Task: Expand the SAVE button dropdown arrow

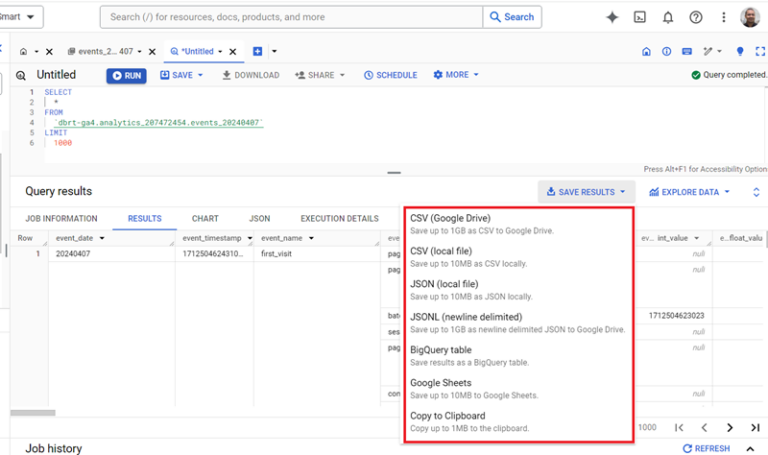Action: point(200,75)
